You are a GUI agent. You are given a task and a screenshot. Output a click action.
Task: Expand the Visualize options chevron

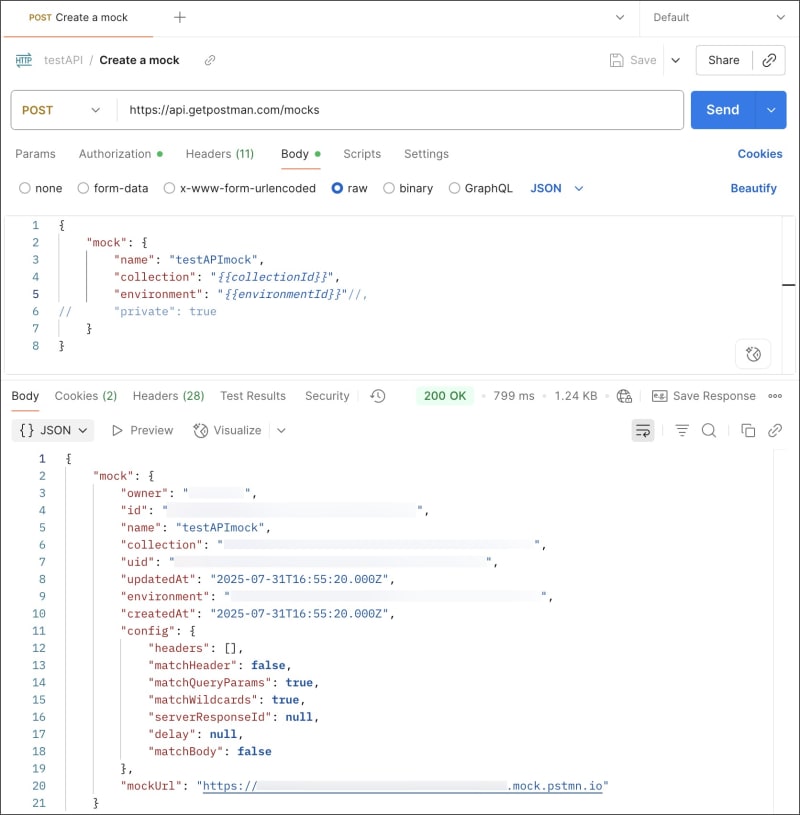tap(281, 430)
